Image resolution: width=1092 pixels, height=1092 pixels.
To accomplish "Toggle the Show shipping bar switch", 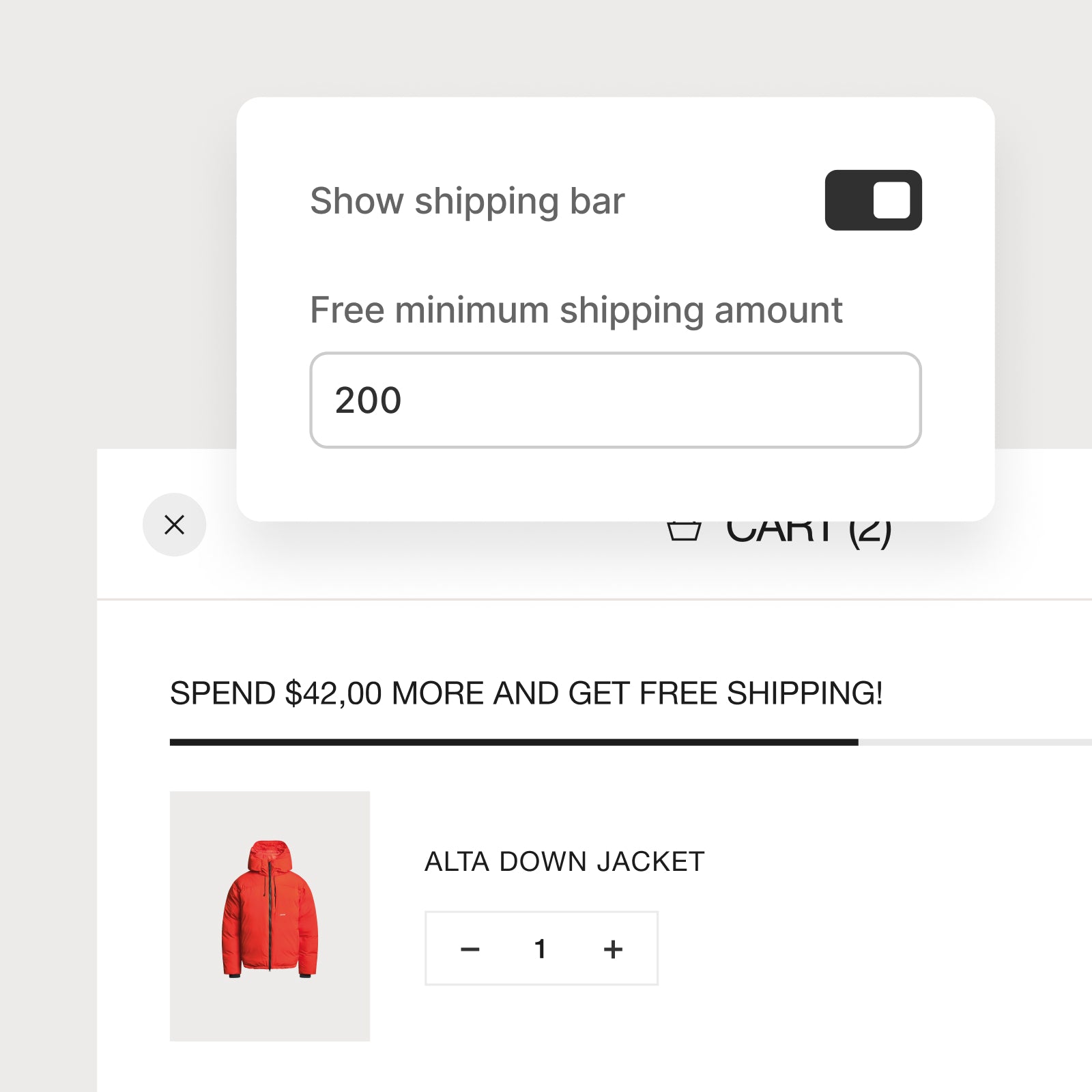I will (x=873, y=200).
